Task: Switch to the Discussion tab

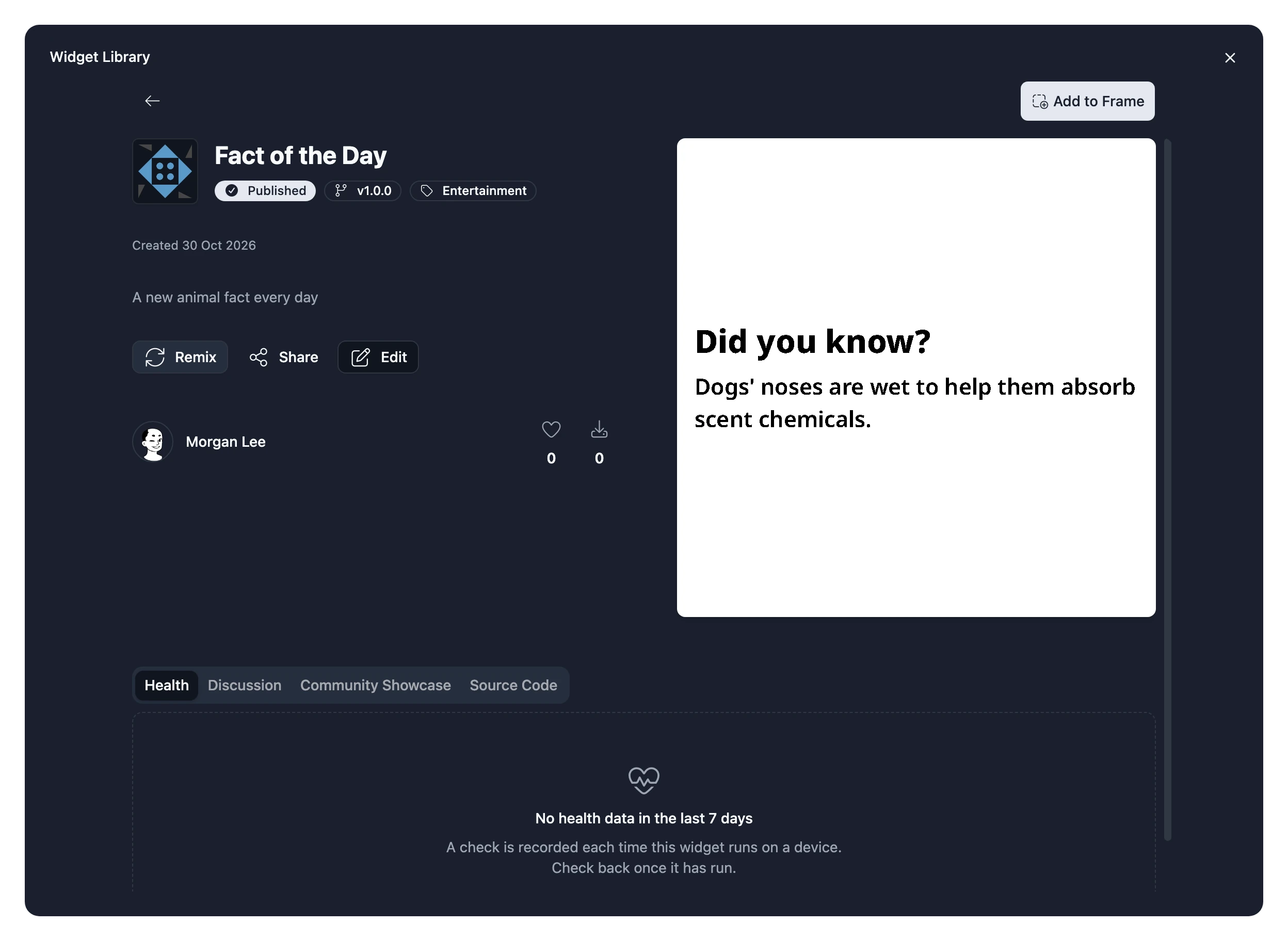Action: (x=245, y=685)
